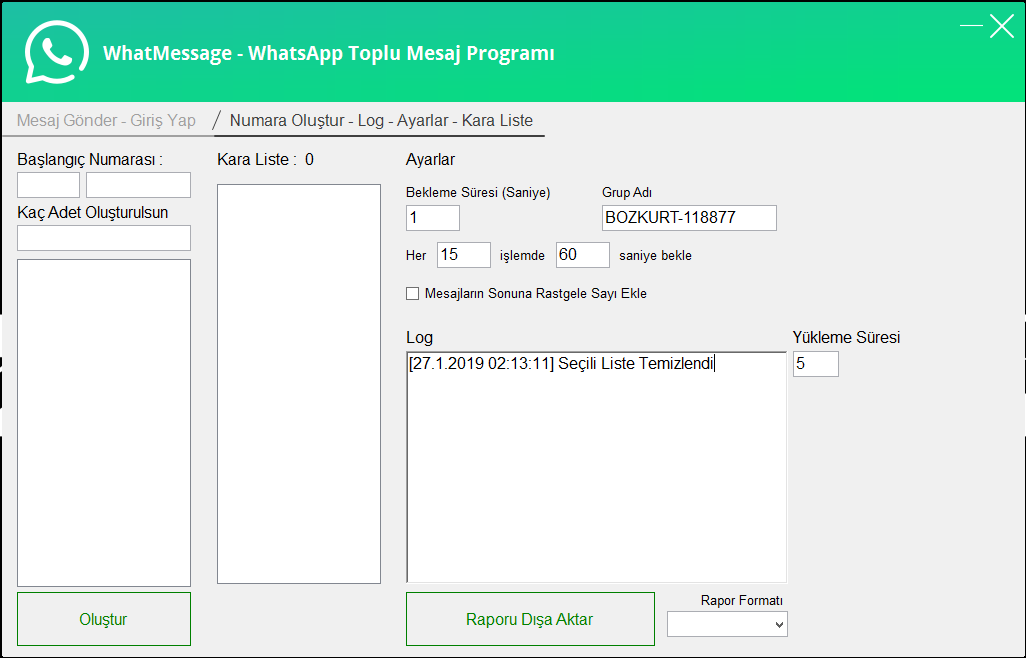The width and height of the screenshot is (1026, 658).
Task: Minimize the WhatMessage window
Action: [971, 27]
